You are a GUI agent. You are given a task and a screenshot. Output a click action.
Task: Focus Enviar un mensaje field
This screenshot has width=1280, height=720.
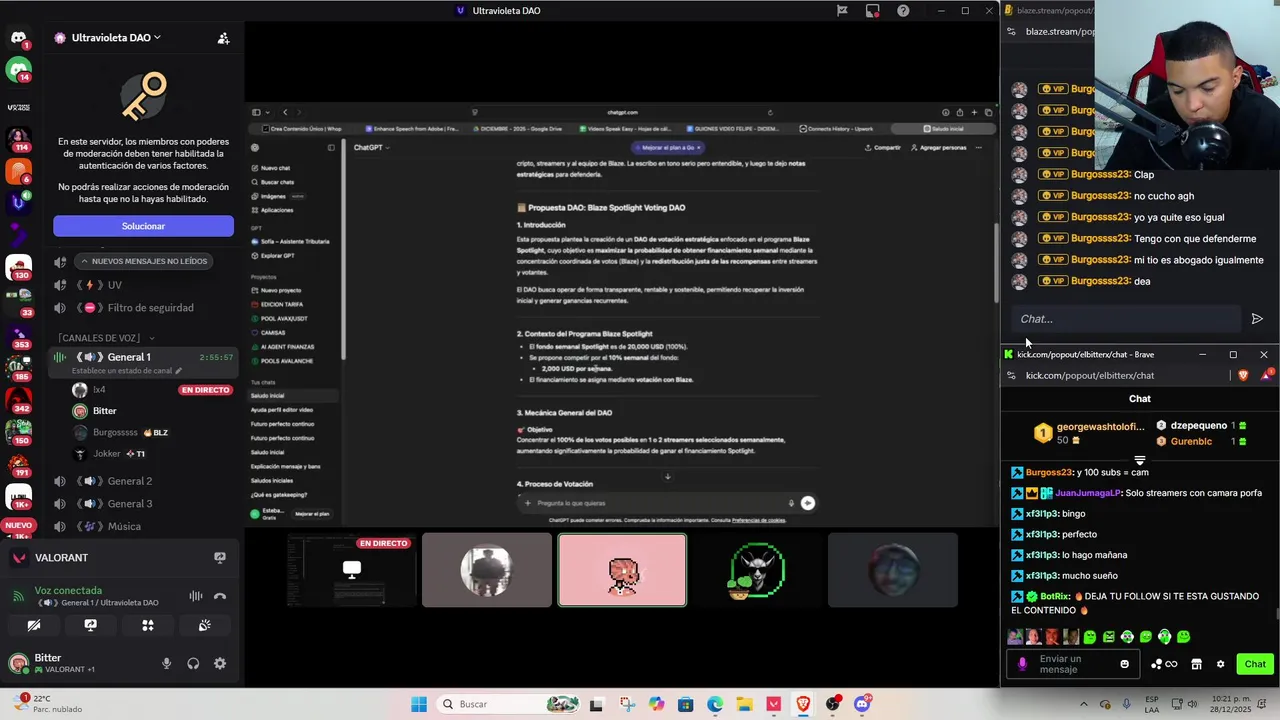tap(1073, 664)
